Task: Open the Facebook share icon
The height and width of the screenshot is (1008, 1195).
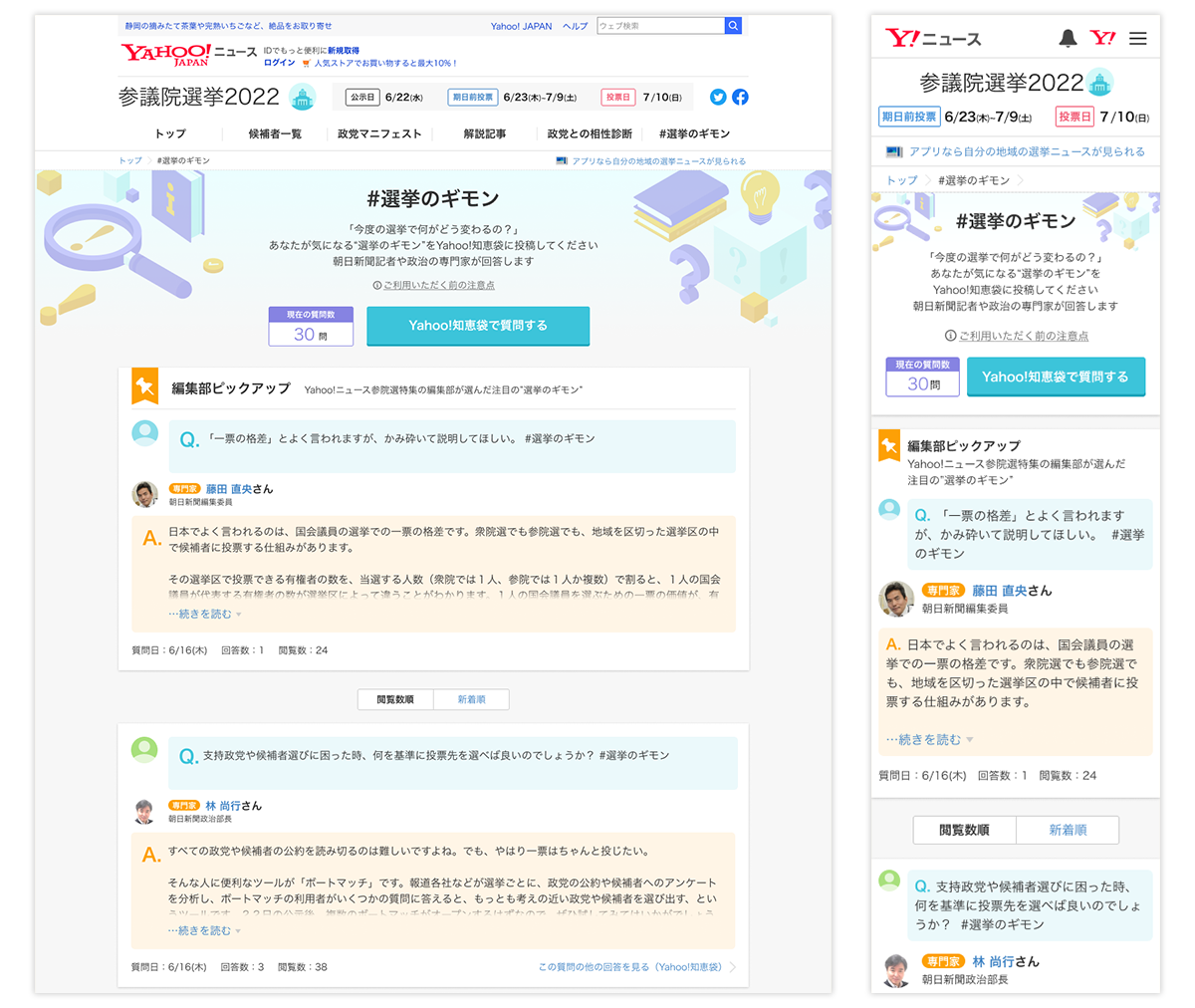Action: pyautogui.click(x=740, y=97)
